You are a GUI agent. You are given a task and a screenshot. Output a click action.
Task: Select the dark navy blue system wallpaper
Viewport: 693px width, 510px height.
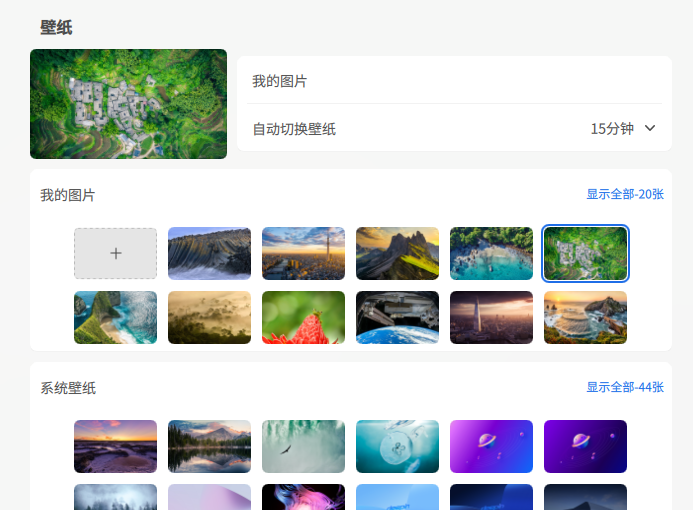[x=491, y=497]
